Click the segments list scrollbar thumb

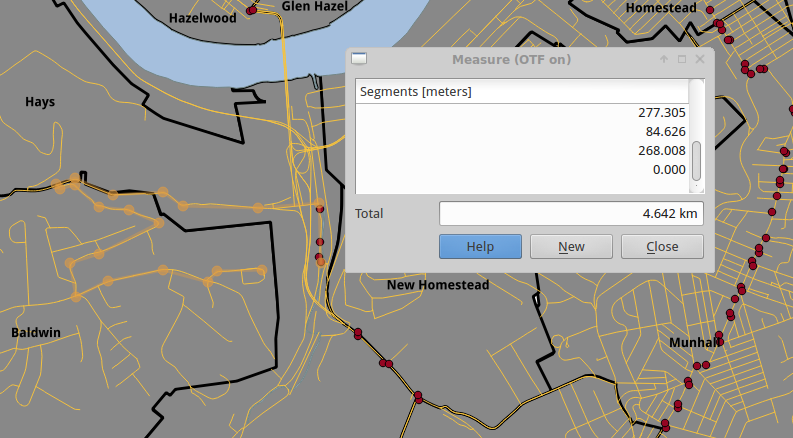pos(697,160)
